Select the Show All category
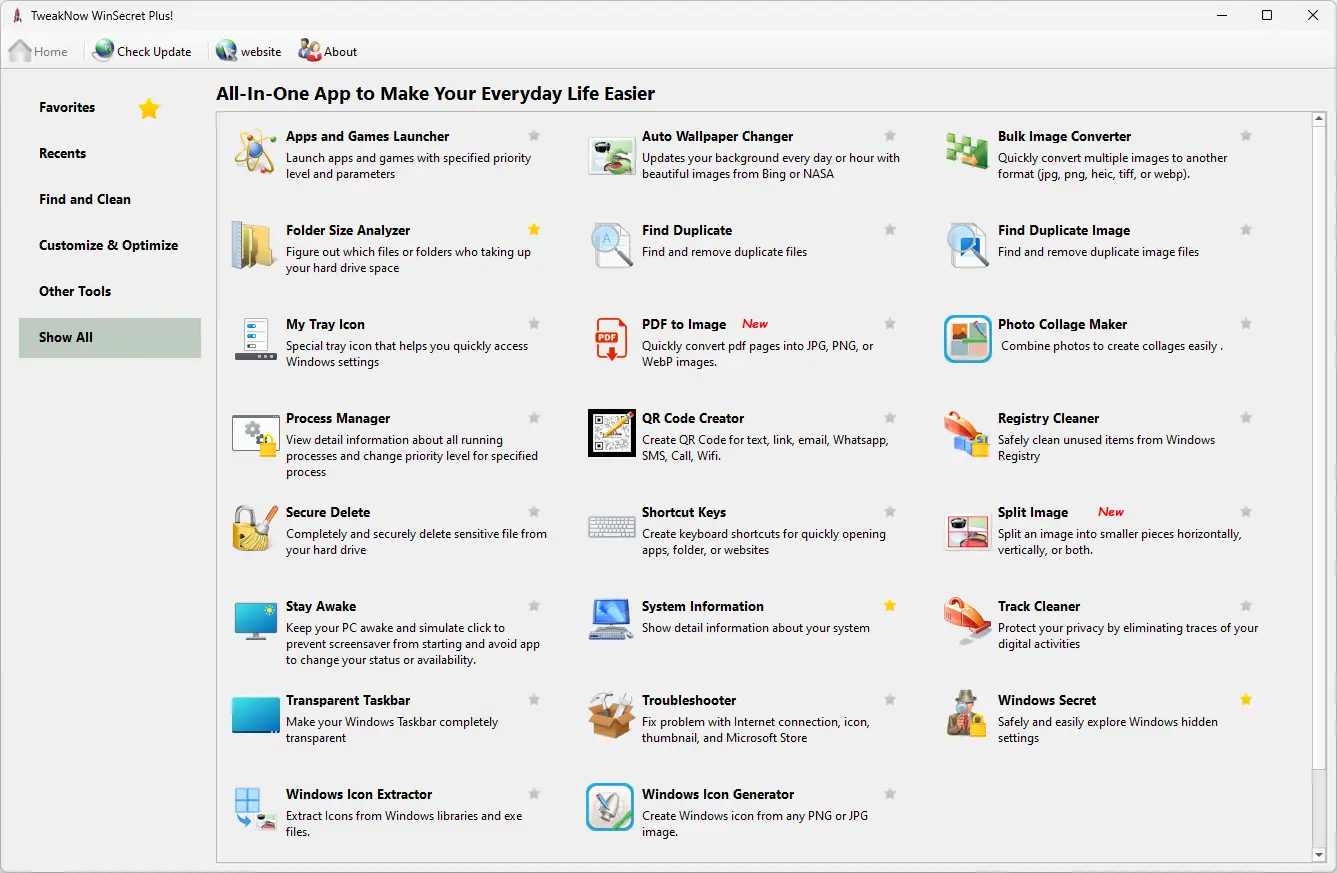This screenshot has height=873, width=1337. (110, 338)
